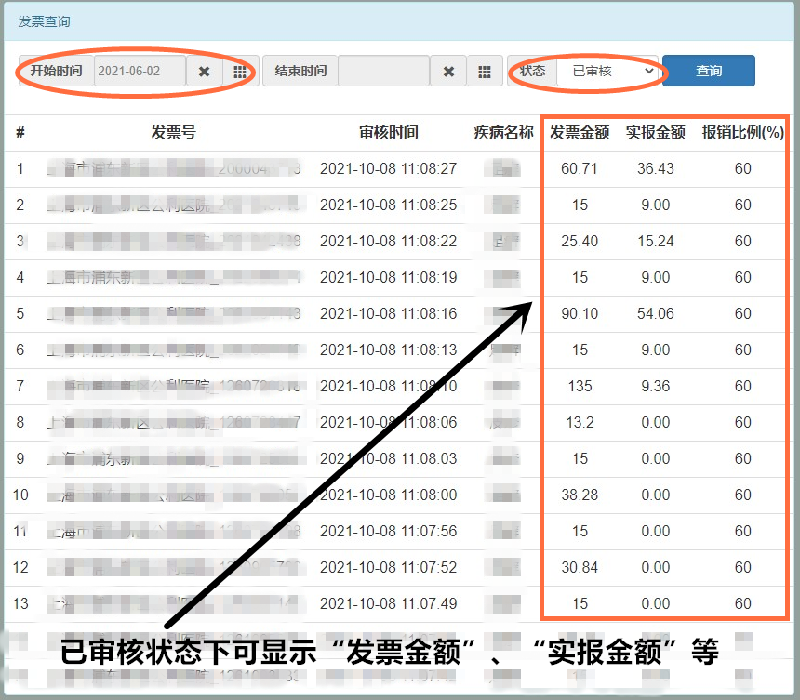Select row 5 audit time 11:08:16
The width and height of the screenshot is (800, 700).
click(x=388, y=314)
